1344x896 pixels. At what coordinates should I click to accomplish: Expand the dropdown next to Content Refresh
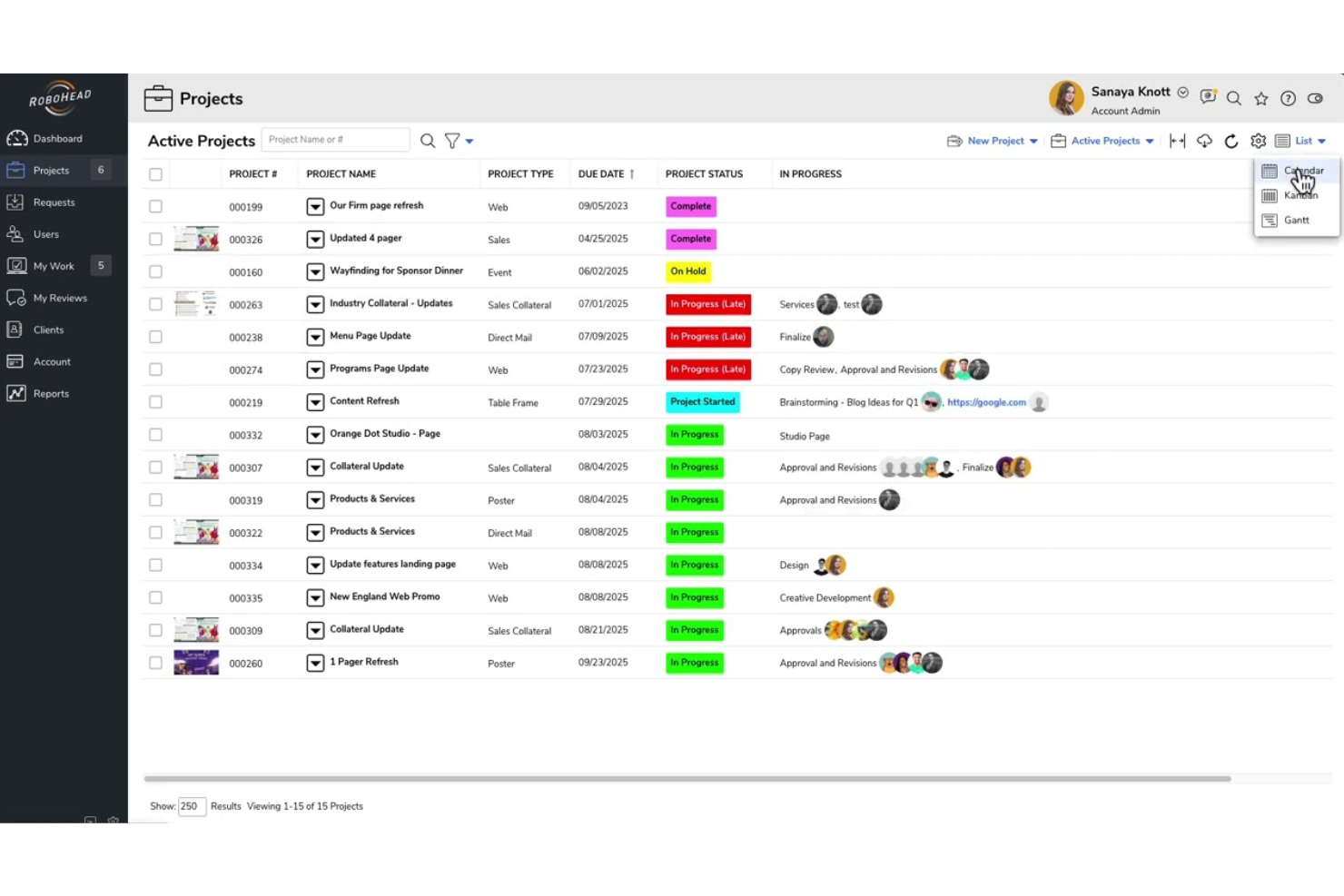[x=315, y=401]
